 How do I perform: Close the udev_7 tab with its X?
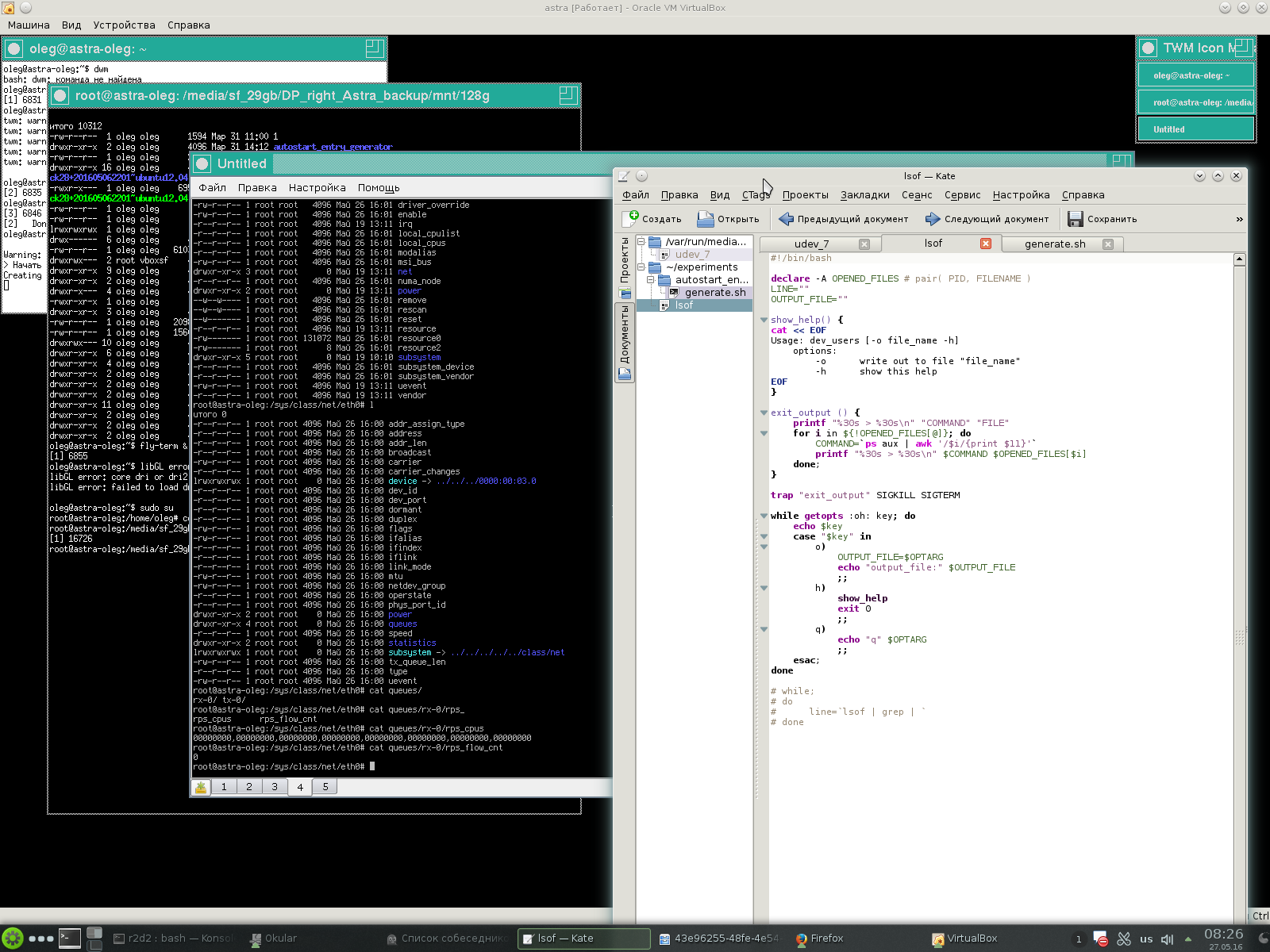click(864, 244)
